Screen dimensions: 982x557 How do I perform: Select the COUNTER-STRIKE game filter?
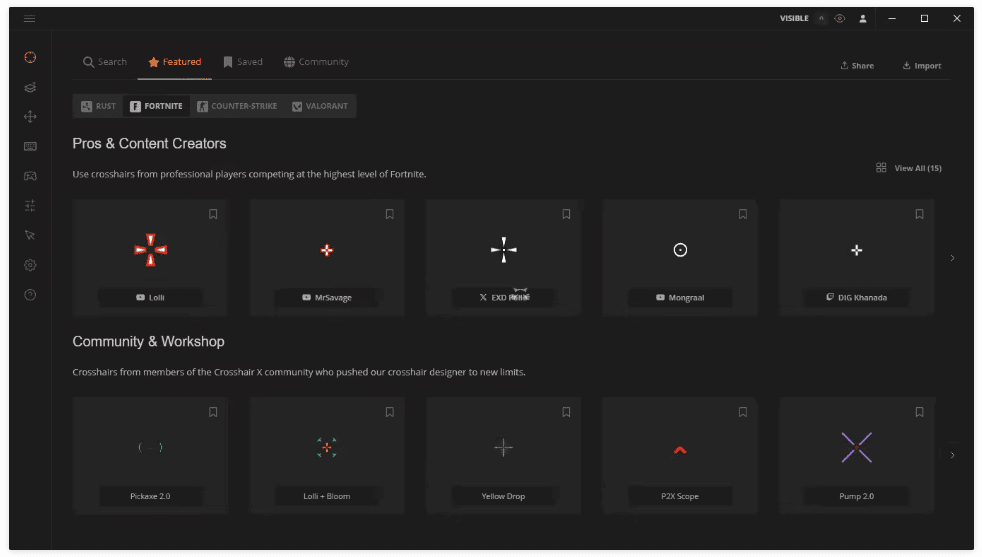pos(237,107)
